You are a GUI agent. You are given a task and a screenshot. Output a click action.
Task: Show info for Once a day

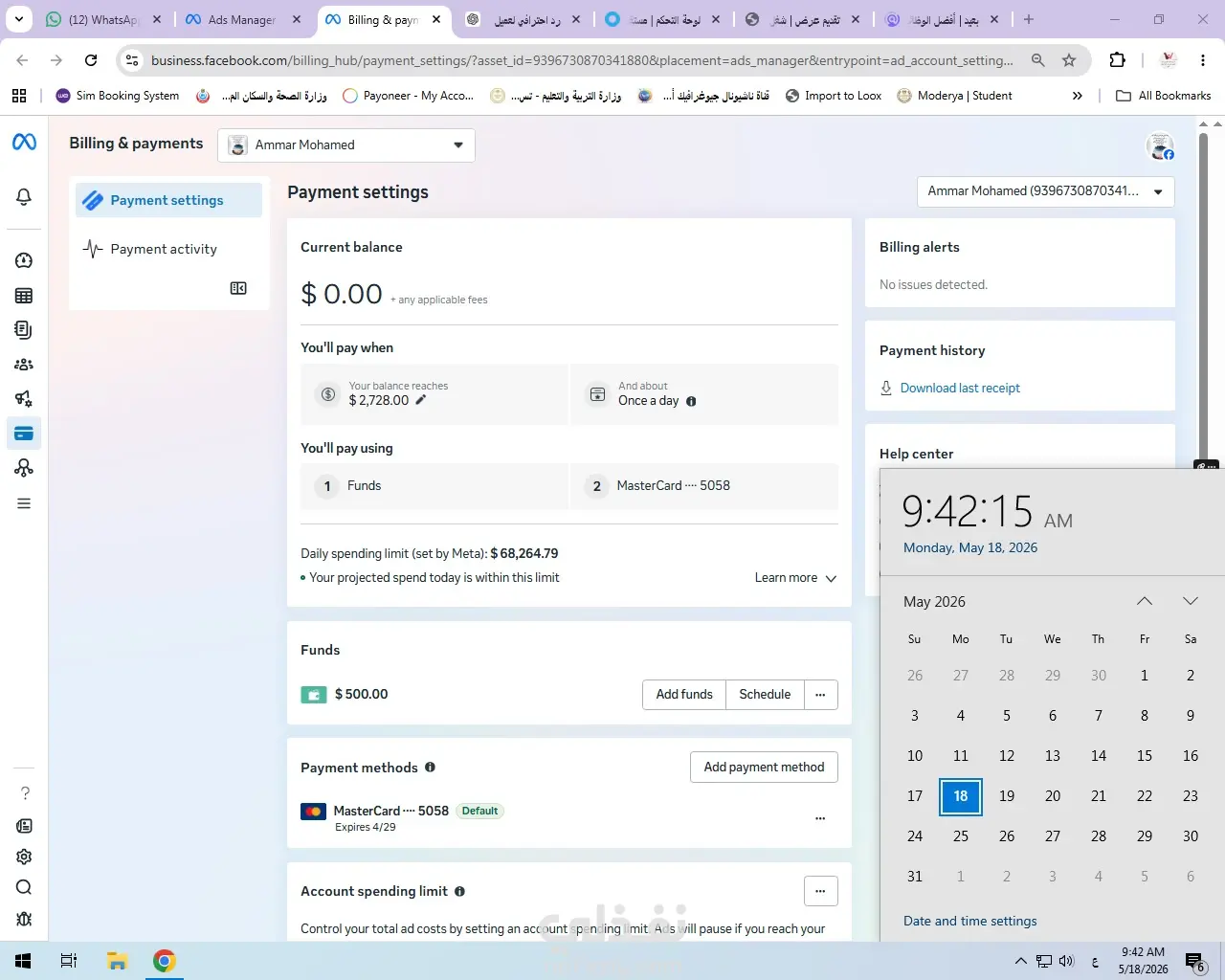click(691, 402)
